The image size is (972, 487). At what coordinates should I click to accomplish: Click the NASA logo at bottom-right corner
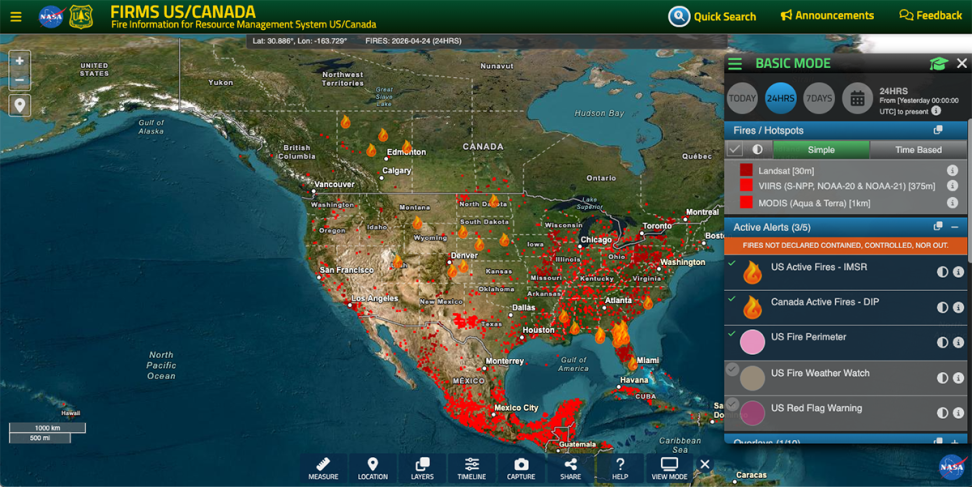(952, 467)
